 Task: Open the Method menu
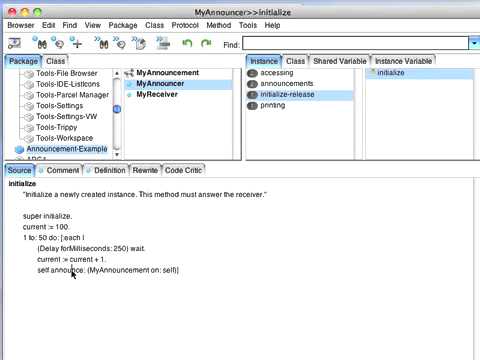pos(219,25)
